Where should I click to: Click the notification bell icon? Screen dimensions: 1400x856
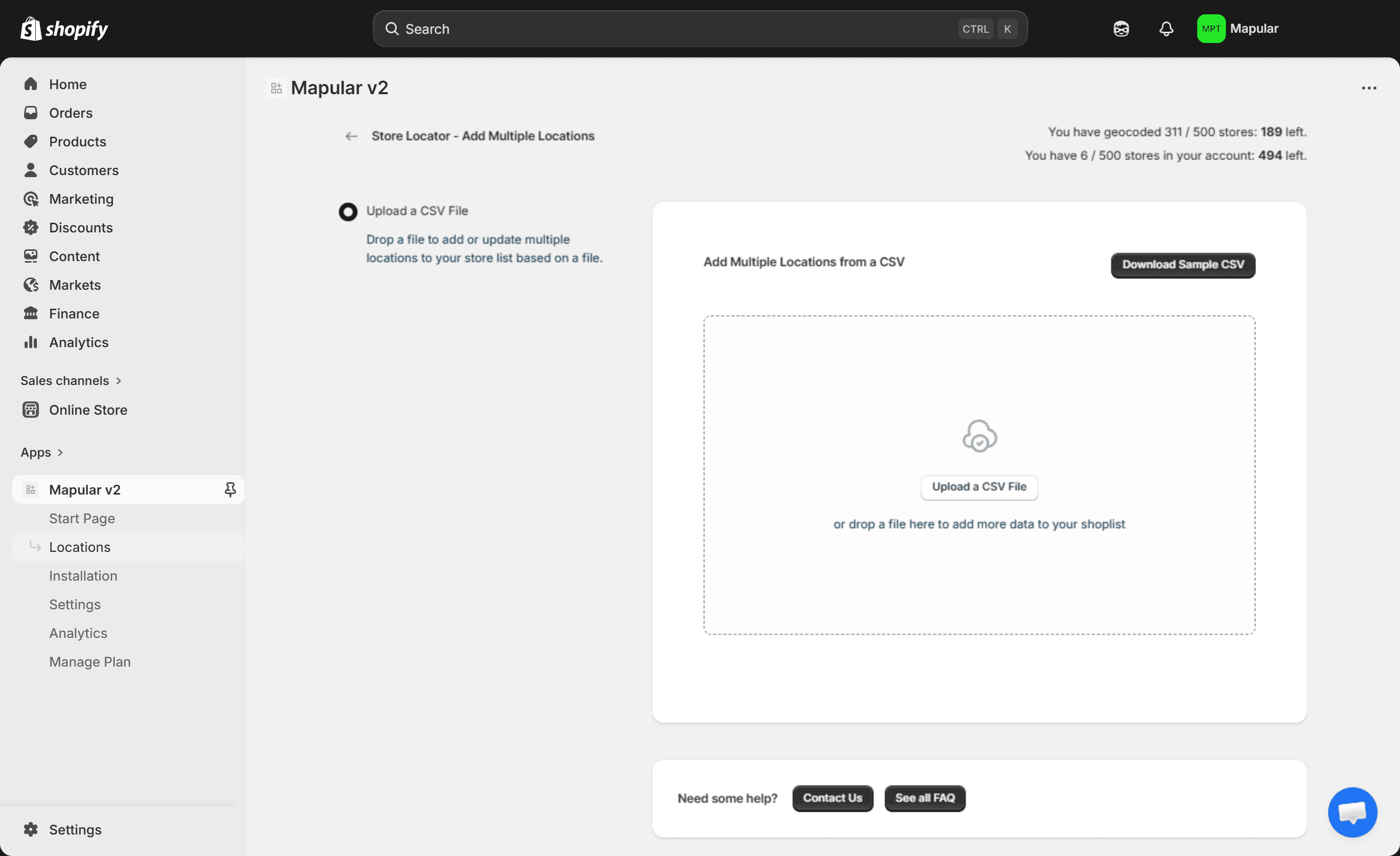point(1166,28)
